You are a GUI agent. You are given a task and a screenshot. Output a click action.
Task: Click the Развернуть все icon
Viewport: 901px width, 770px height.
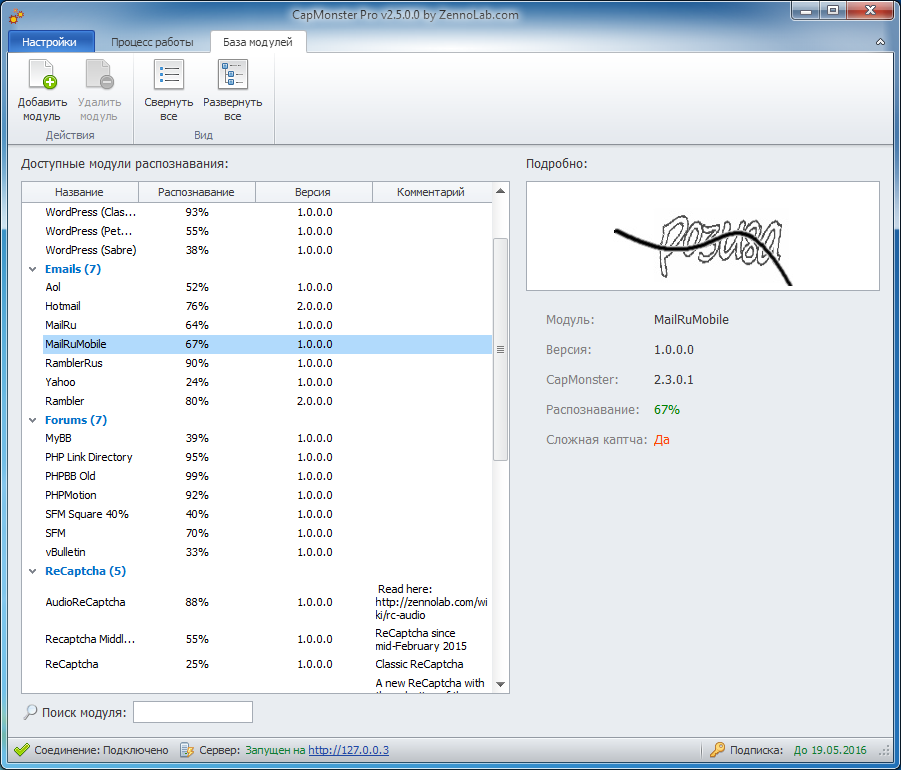point(233,75)
